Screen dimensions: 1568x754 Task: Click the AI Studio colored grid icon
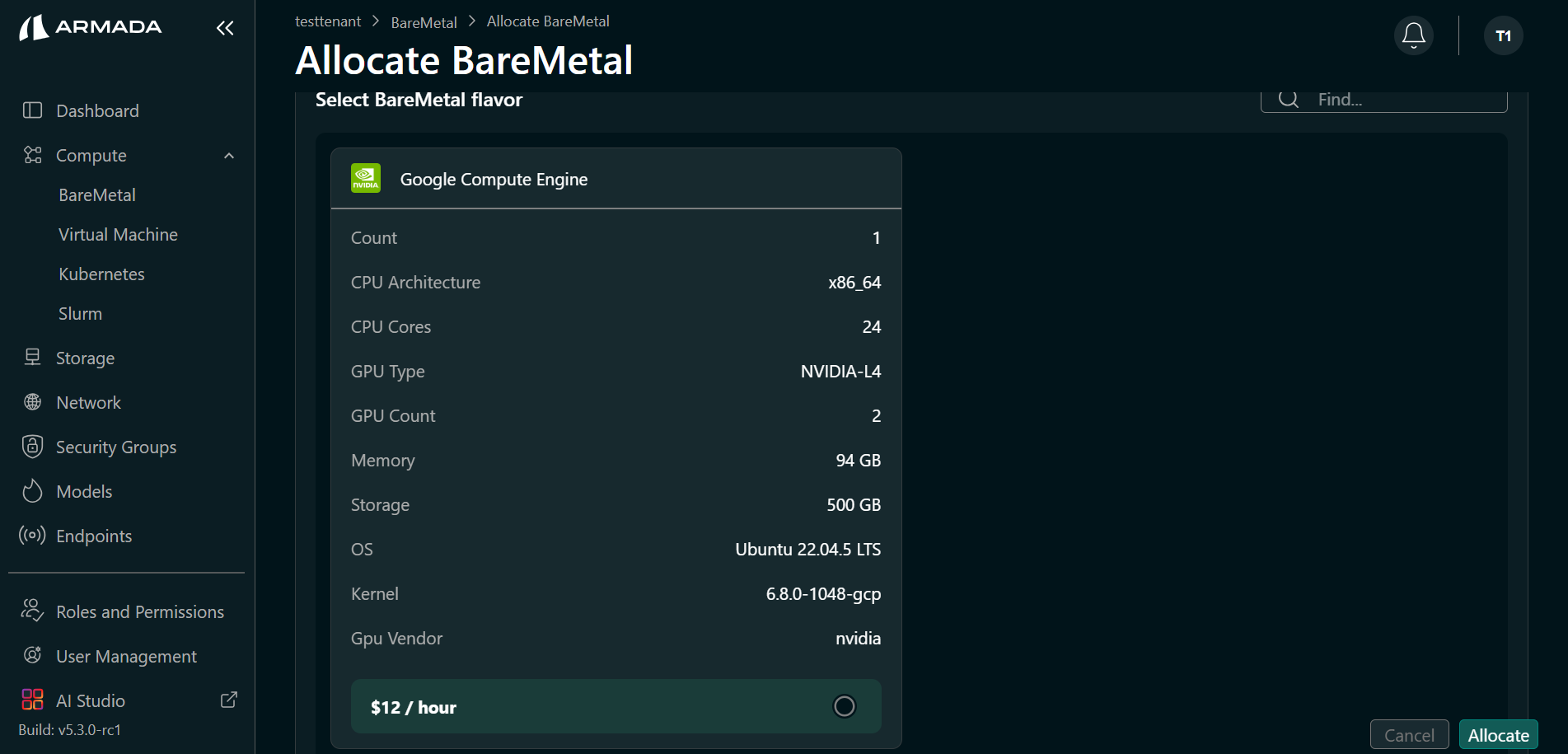pyautogui.click(x=32, y=700)
